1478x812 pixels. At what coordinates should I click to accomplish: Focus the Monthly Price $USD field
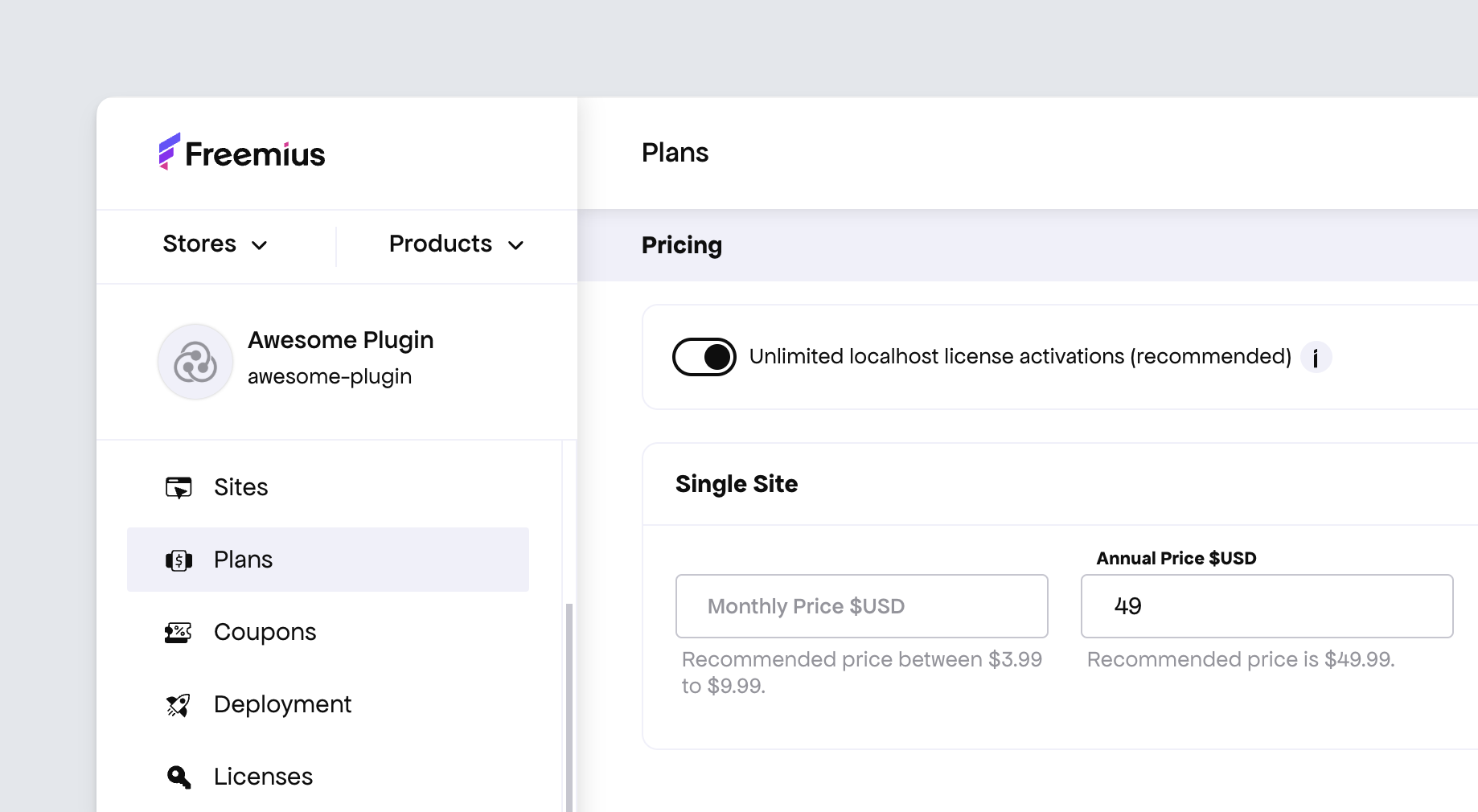click(862, 606)
